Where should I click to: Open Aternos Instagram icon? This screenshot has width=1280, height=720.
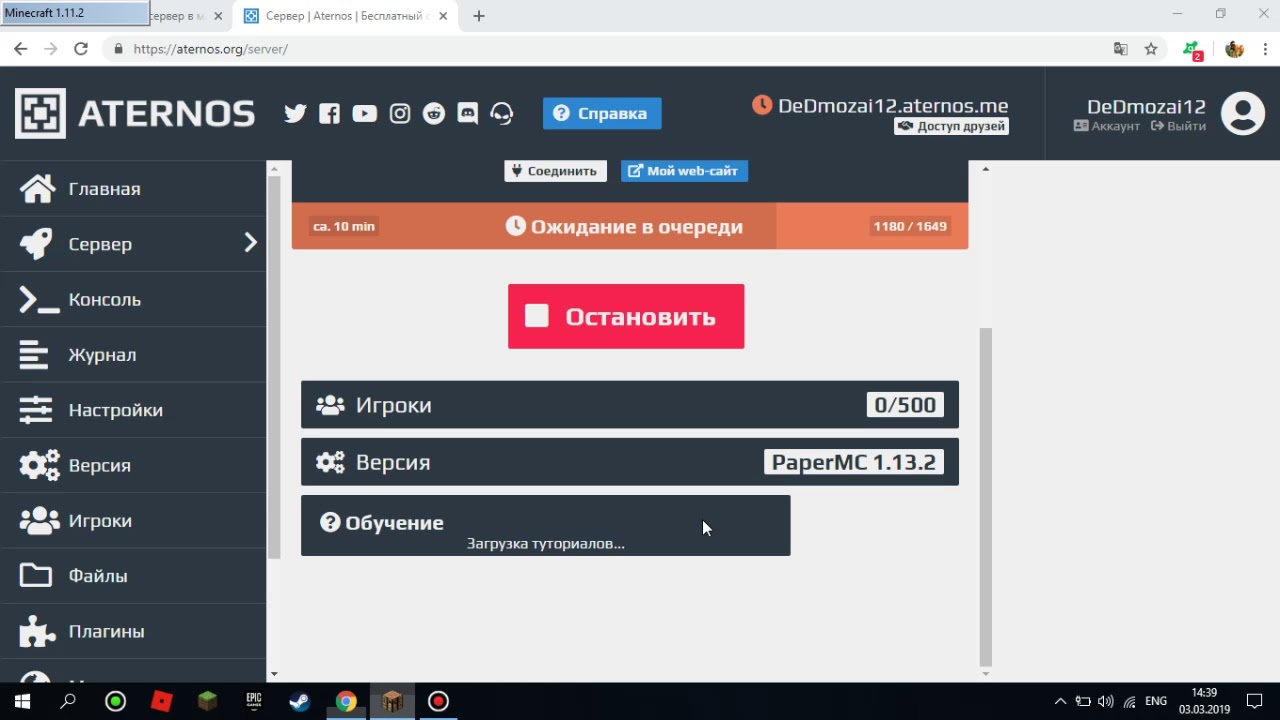400,113
